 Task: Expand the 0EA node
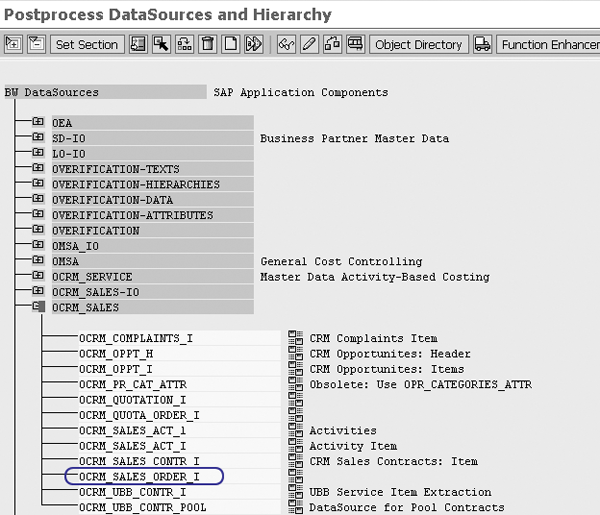[38, 122]
